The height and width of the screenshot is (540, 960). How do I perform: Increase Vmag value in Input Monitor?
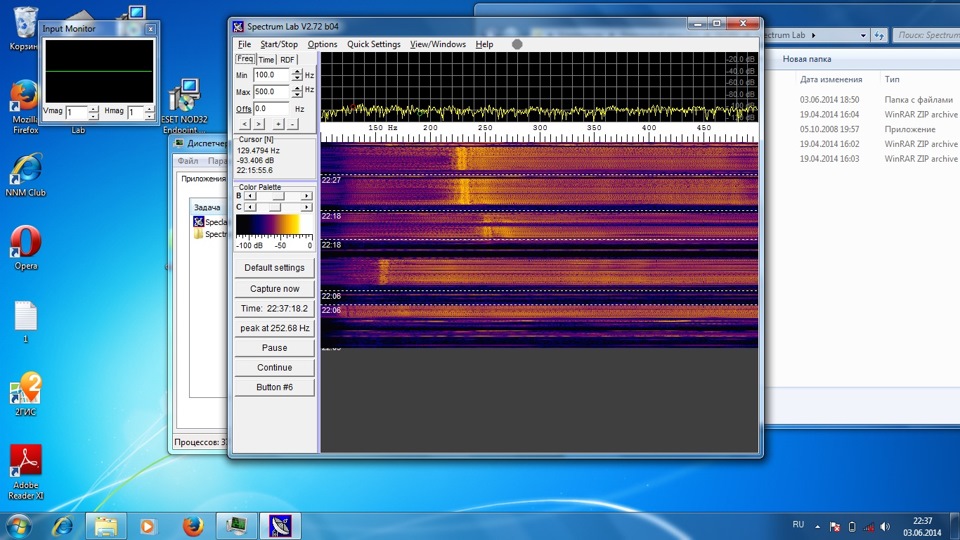click(94, 109)
